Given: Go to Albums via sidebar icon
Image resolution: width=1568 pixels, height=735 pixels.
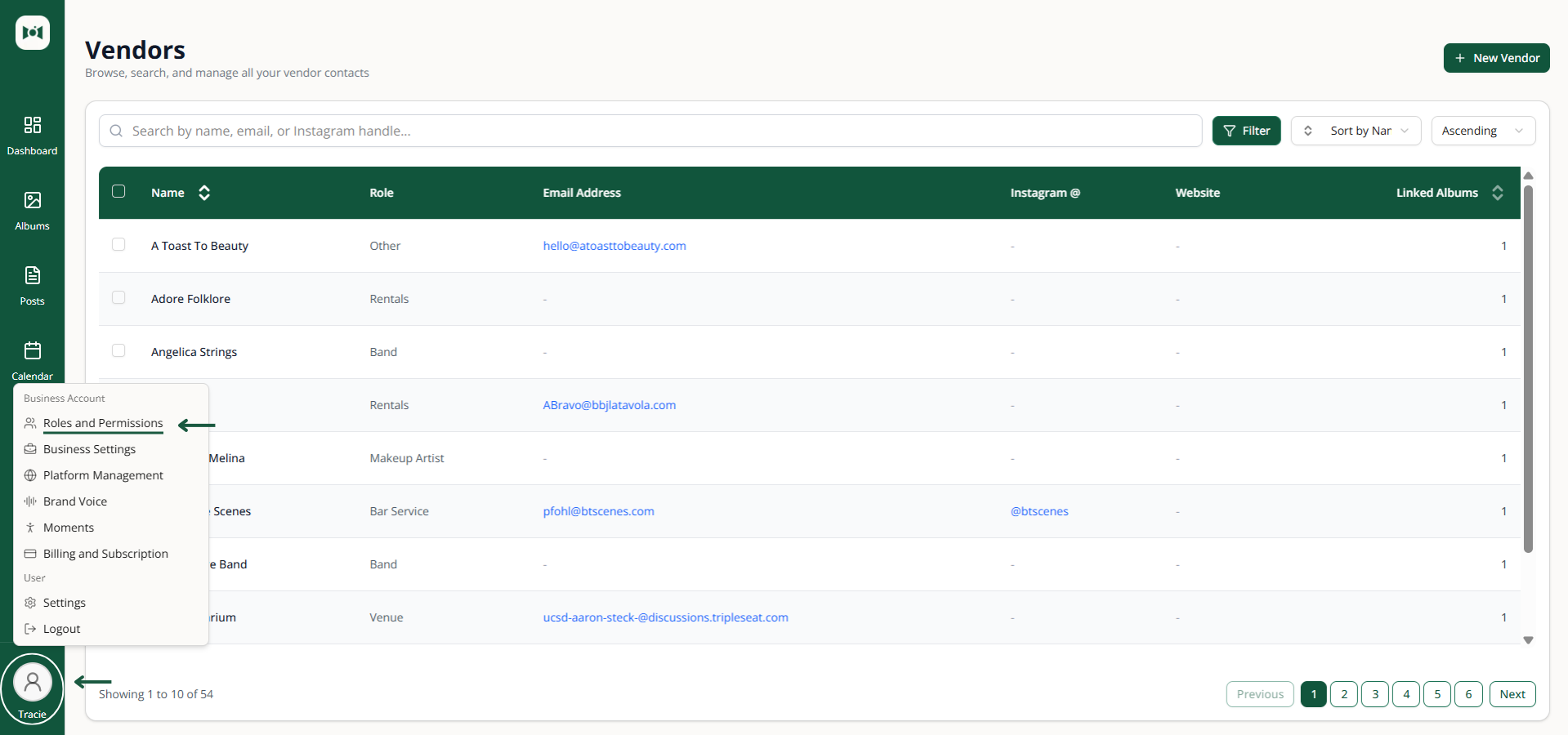Looking at the screenshot, I should [33, 200].
